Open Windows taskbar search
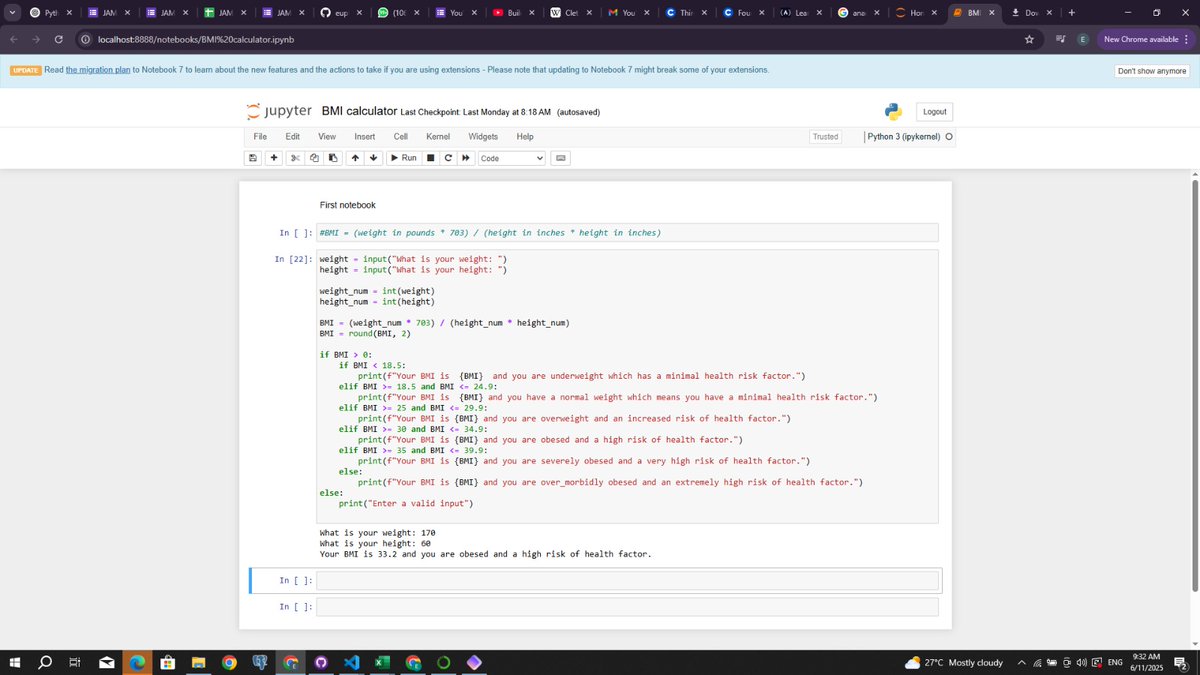The image size is (1200, 675). 46,662
